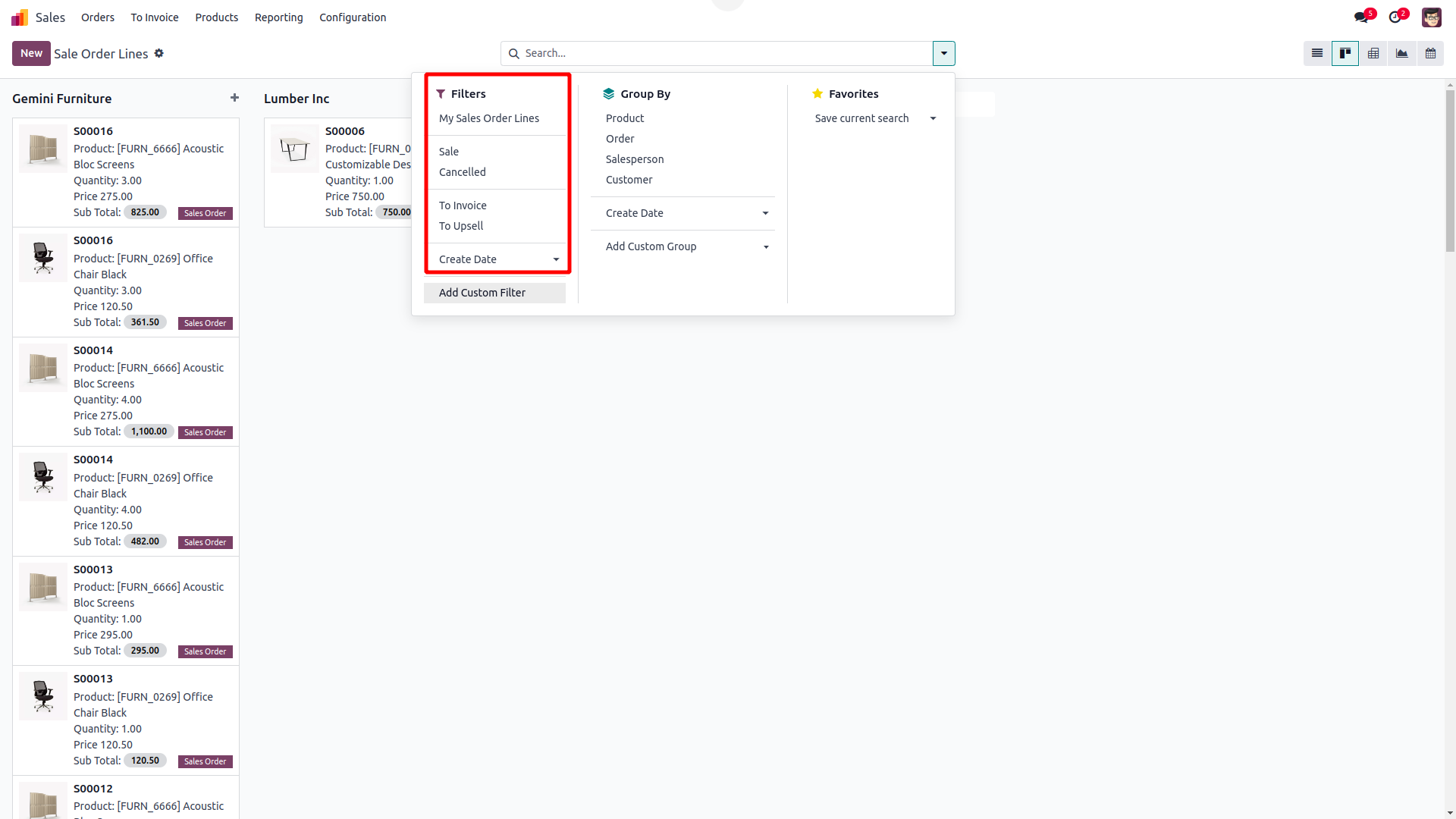
Task: Expand Save current search option
Action: pos(874,118)
